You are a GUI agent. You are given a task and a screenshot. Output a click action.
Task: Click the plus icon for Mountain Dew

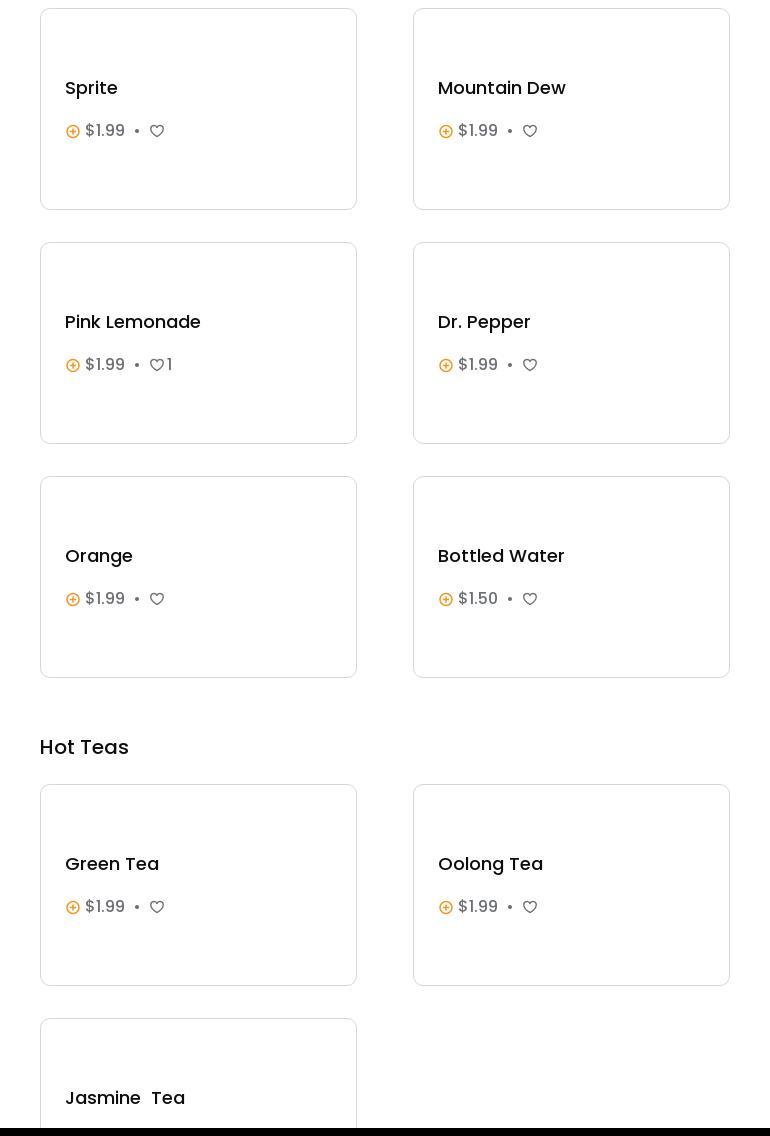[x=446, y=131]
